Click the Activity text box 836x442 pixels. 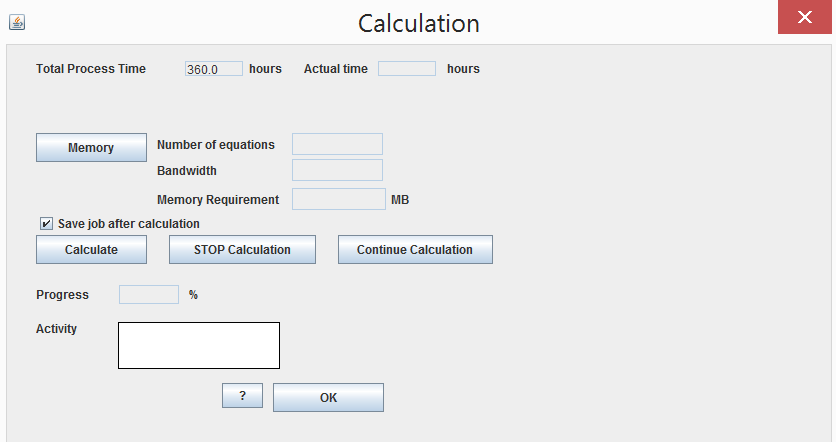199,345
